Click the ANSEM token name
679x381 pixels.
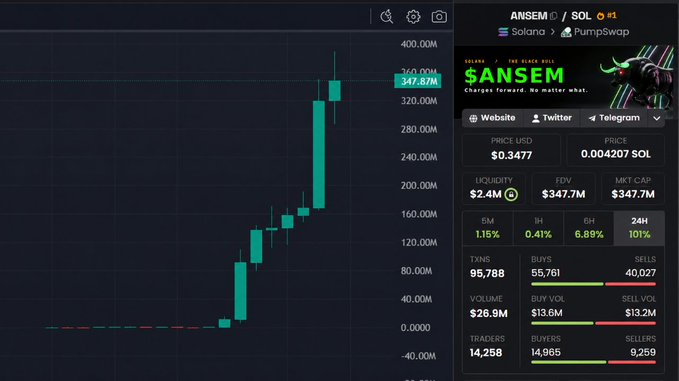528,16
